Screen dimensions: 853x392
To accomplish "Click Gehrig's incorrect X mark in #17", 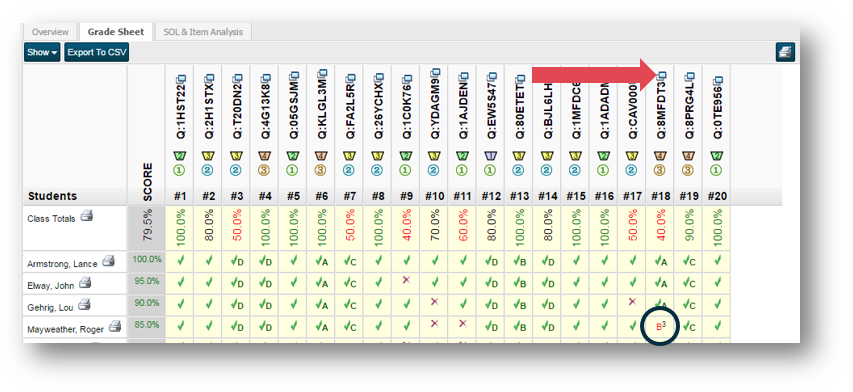I will 632,301.
